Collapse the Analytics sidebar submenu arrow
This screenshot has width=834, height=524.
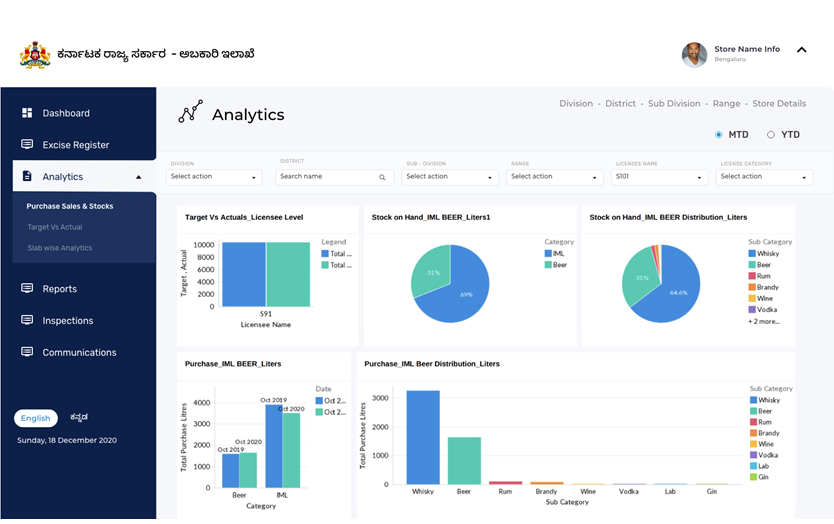(x=138, y=177)
